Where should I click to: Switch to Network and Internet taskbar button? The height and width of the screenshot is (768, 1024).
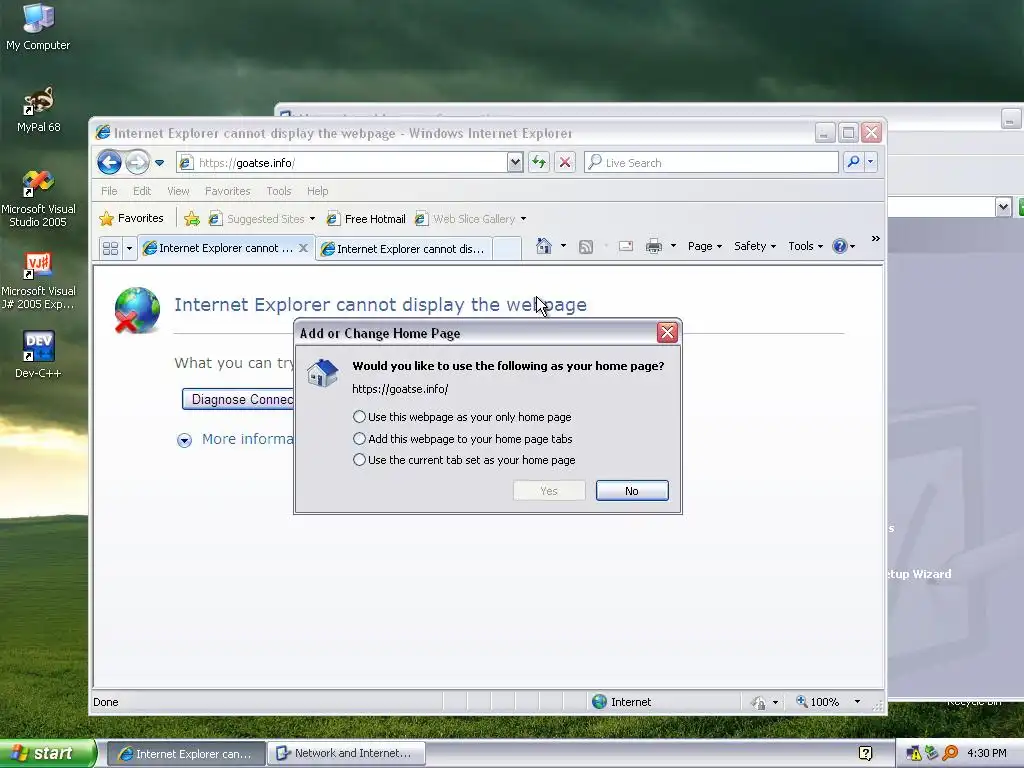coord(347,754)
